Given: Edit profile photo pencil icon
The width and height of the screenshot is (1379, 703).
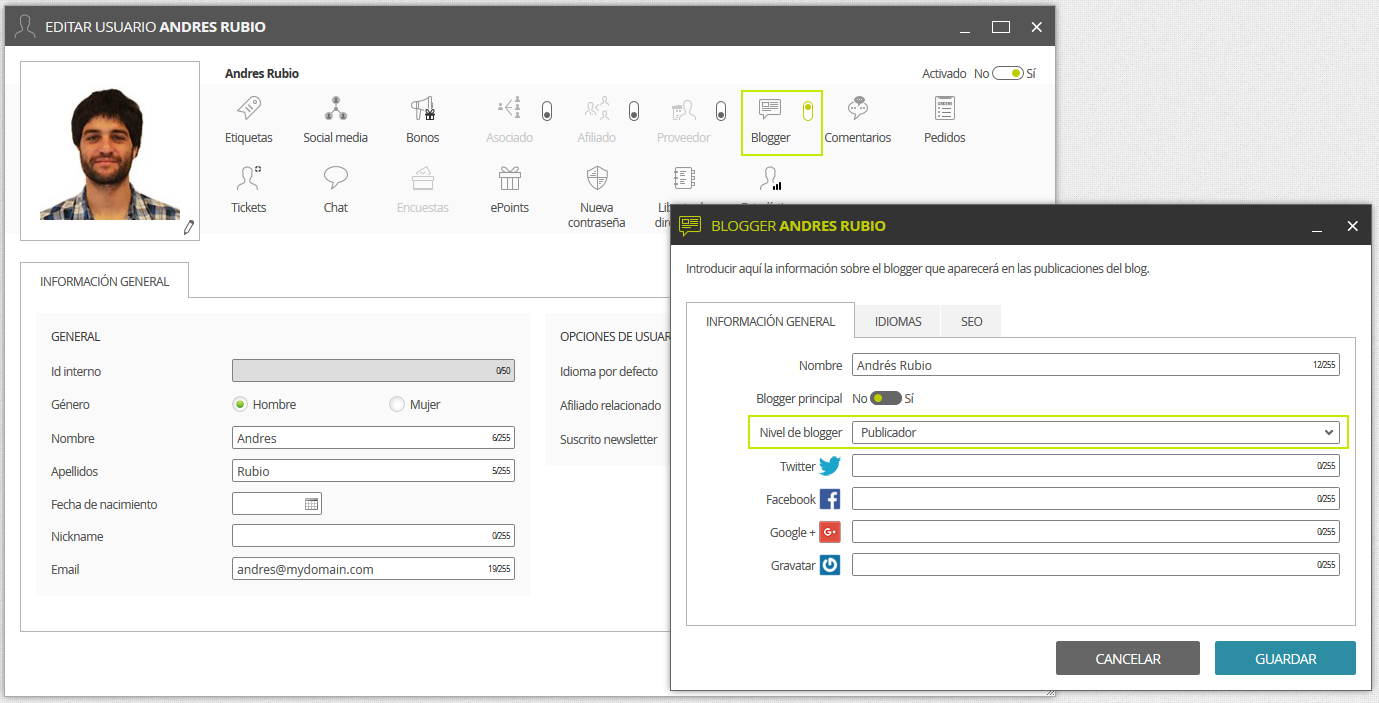Looking at the screenshot, I should (x=188, y=228).
